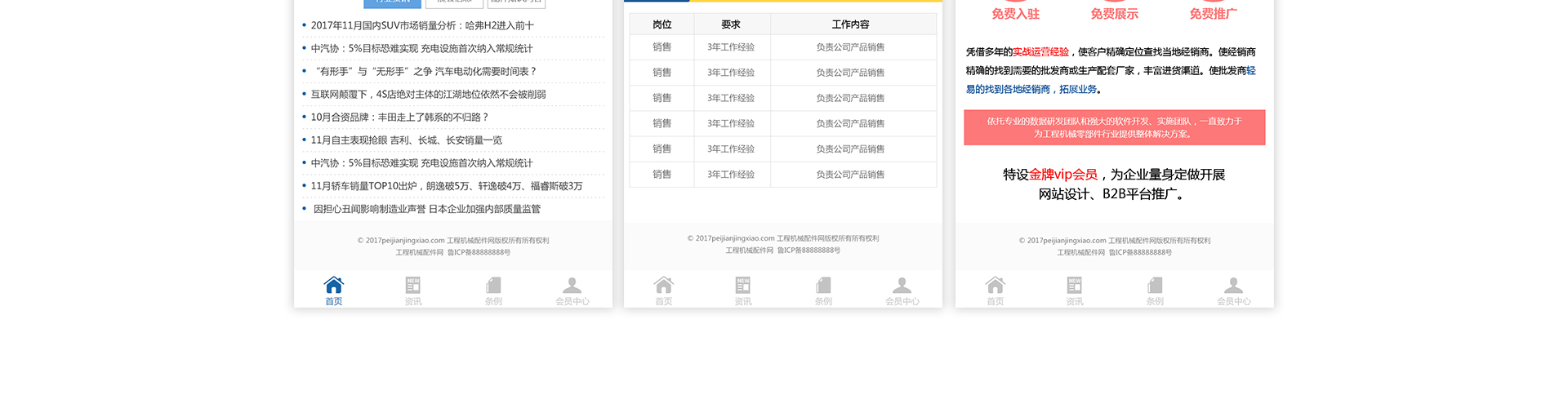Open article 11月自主表现抢眼 吉利、长城、长安销量一览

click(406, 140)
